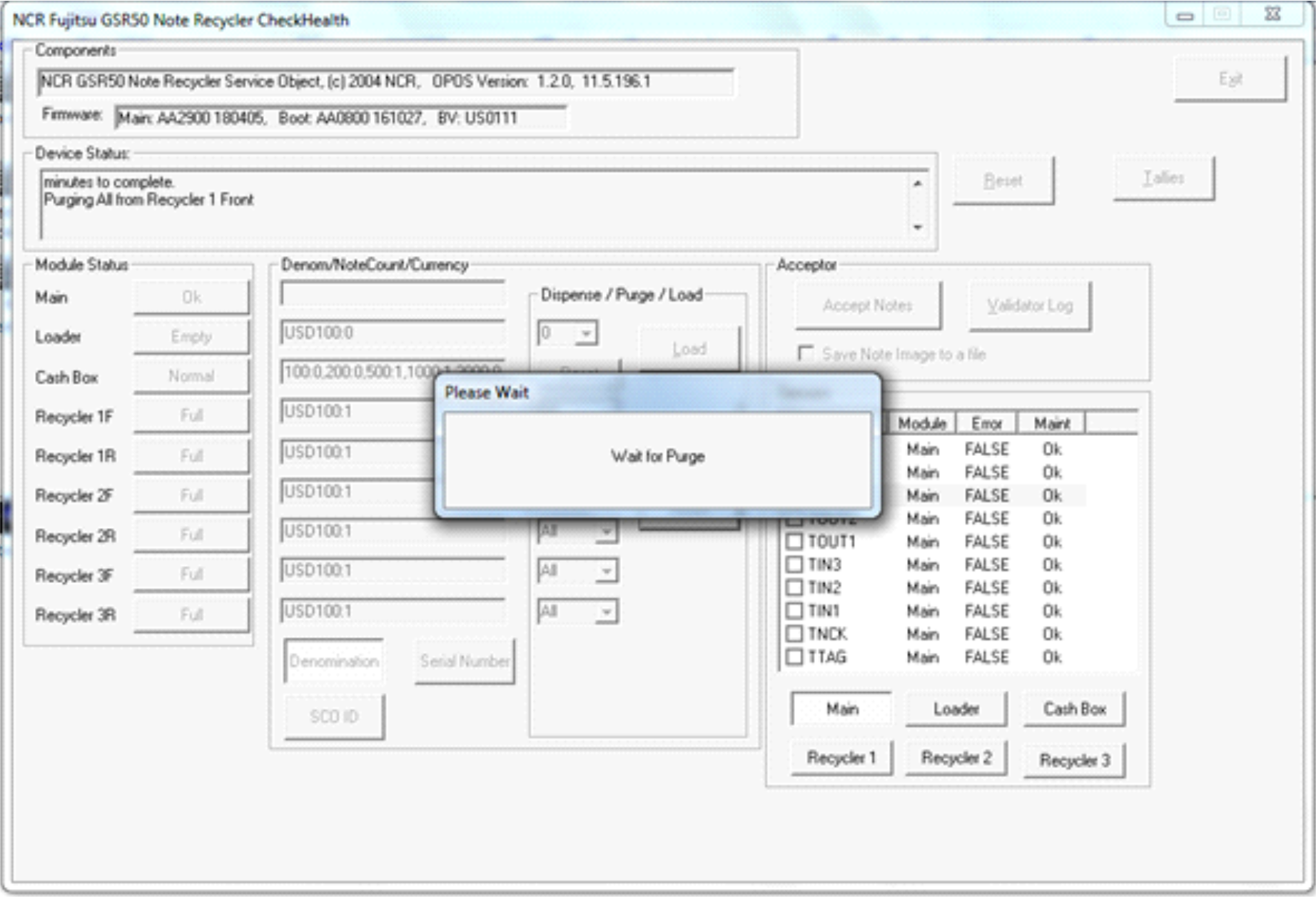Click the 'Wait for Purge' message

tap(657, 456)
